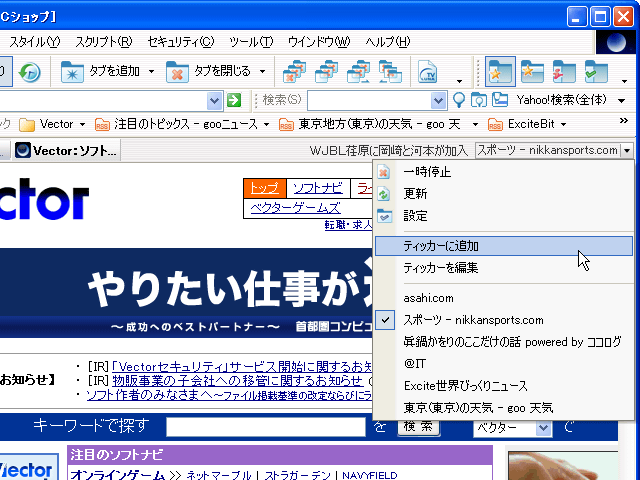Image resolution: width=640 pixels, height=480 pixels.
Task: Open the 物販事業の子会社への移管 link
Action: [237, 381]
